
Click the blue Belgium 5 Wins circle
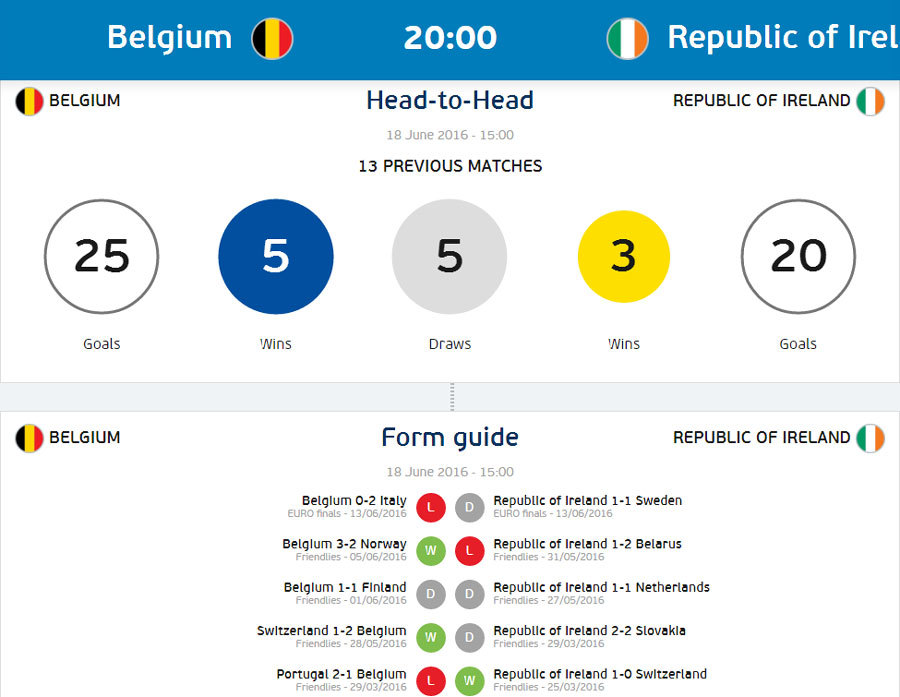point(276,257)
